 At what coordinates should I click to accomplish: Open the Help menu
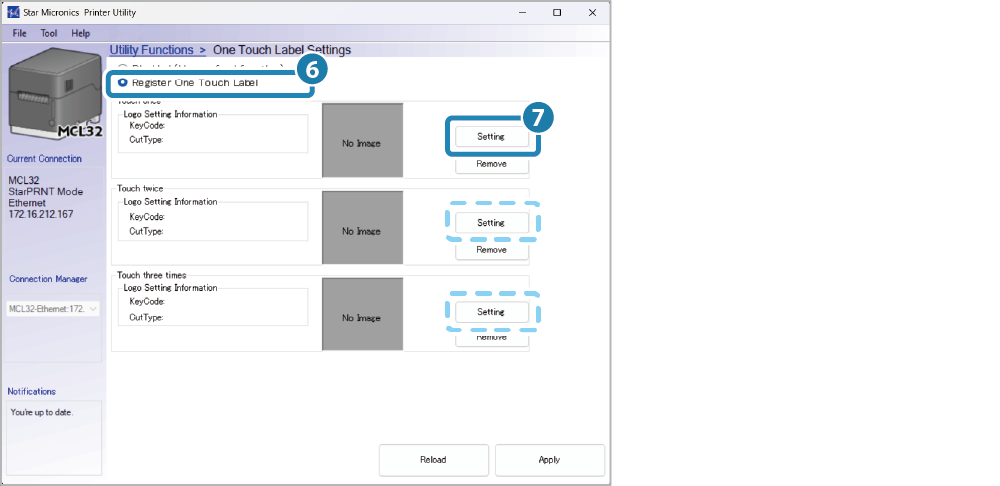pyautogui.click(x=80, y=33)
